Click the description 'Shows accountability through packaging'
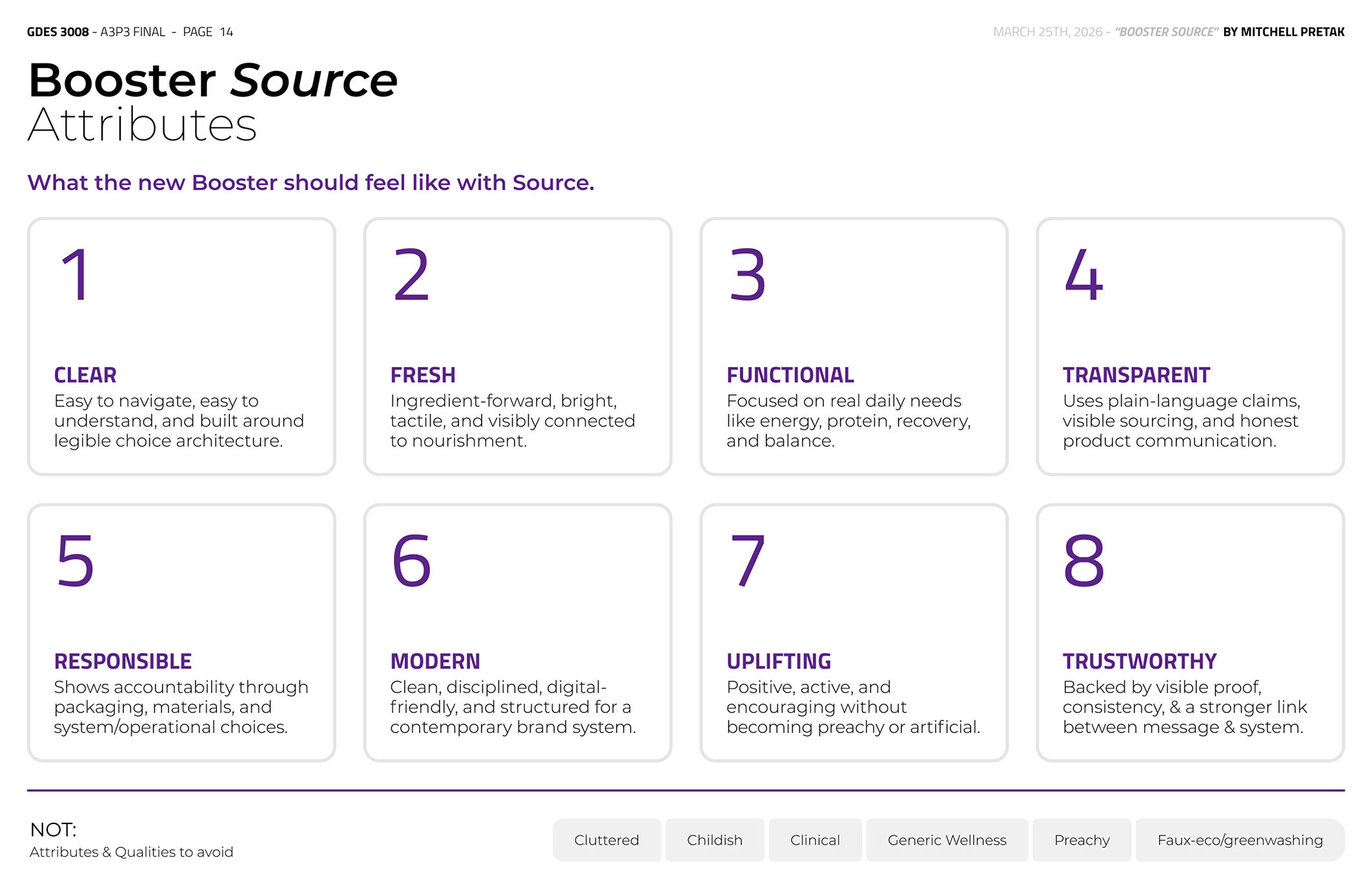The height and width of the screenshot is (888, 1372). (x=181, y=707)
